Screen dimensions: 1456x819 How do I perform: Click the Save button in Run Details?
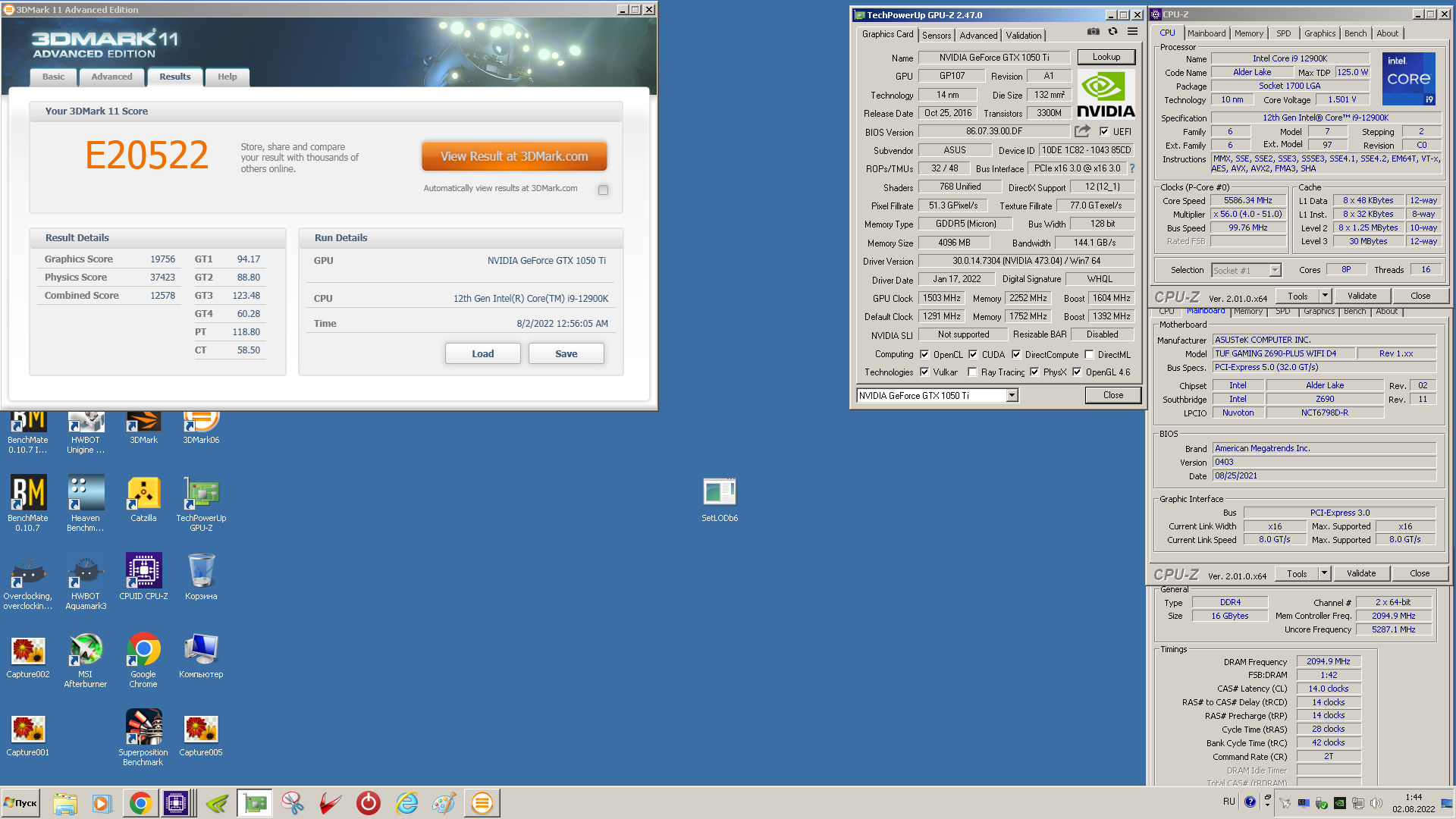(x=566, y=353)
